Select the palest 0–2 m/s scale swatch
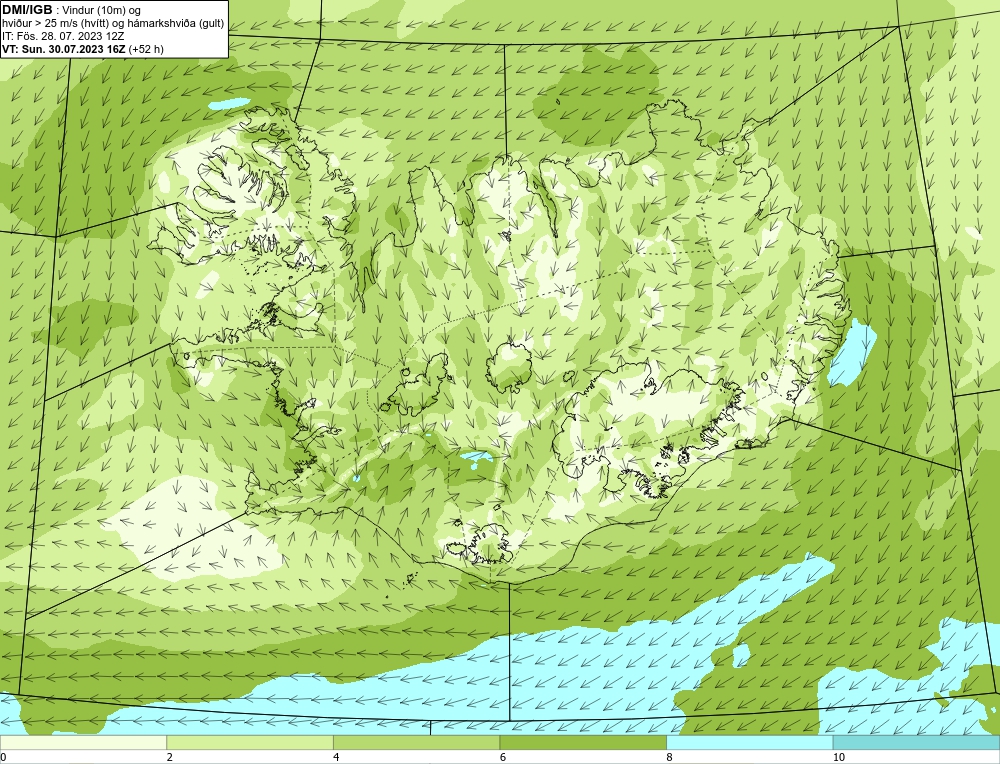Viewport: 1000px width, 764px height. coord(84,742)
